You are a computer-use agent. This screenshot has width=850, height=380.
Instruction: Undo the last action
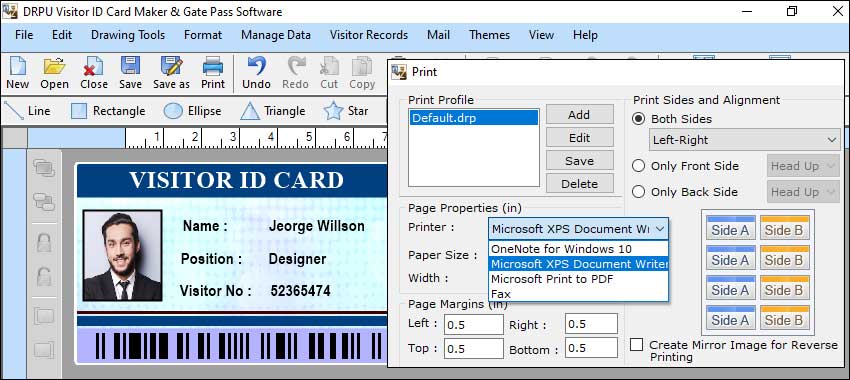(256, 73)
